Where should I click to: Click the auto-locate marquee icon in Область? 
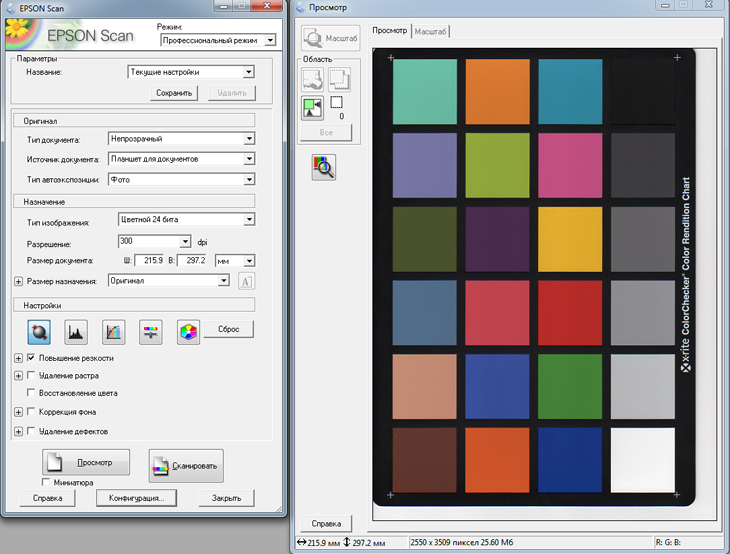[x=312, y=79]
